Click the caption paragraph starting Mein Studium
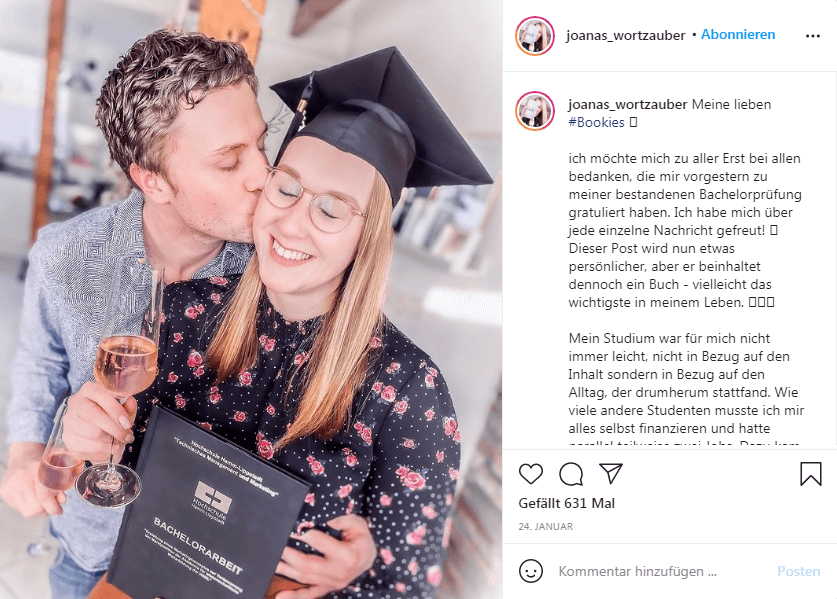837x599 pixels. pos(686,388)
